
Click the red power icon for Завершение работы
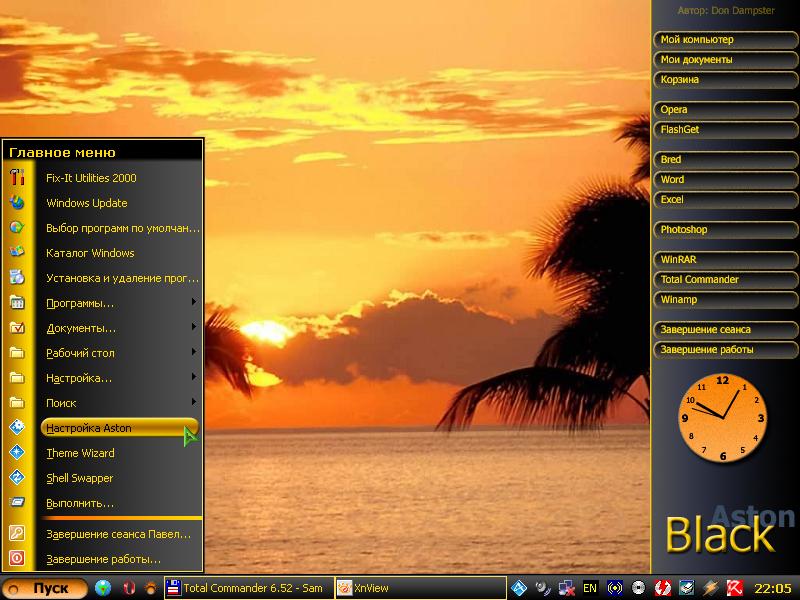tap(17, 559)
